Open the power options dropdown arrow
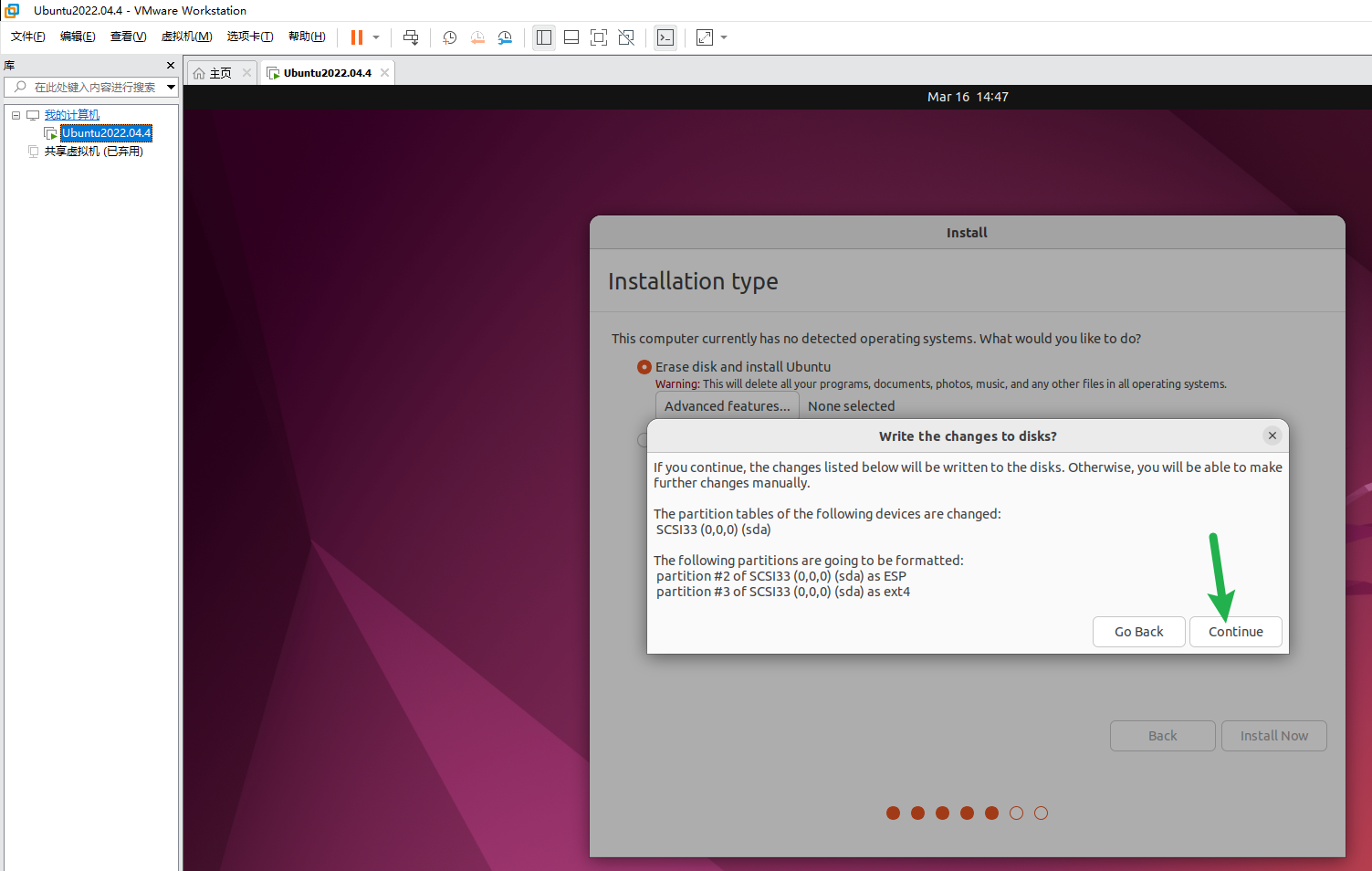This screenshot has height=871, width=1372. click(376, 37)
